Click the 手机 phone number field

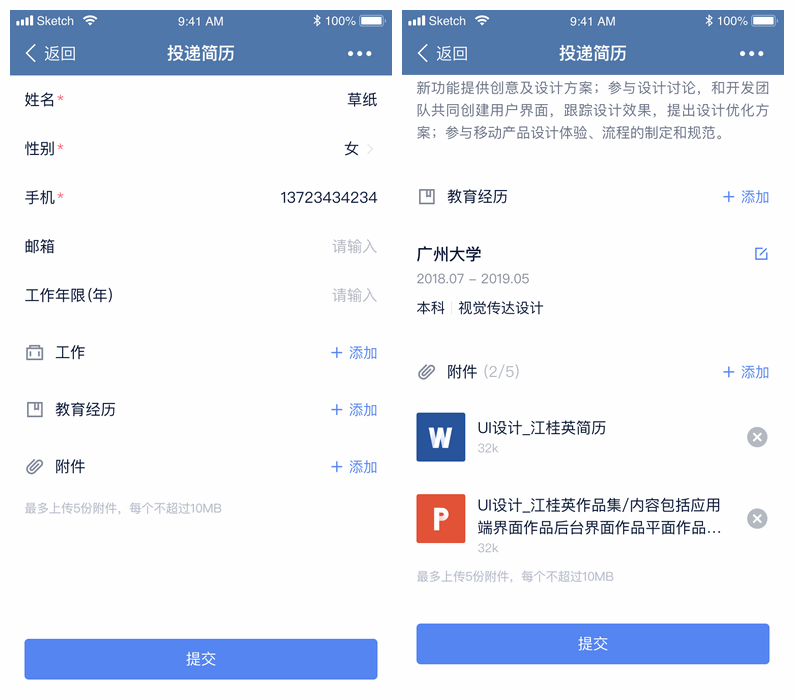click(201, 197)
